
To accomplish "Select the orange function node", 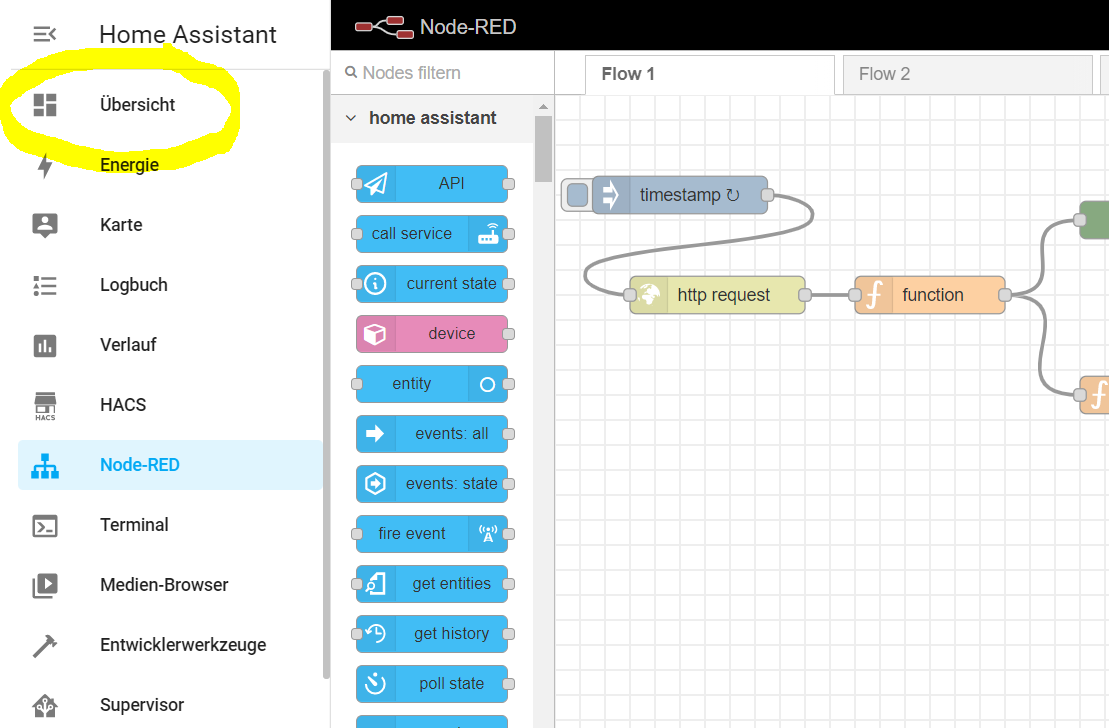I will pos(929,295).
